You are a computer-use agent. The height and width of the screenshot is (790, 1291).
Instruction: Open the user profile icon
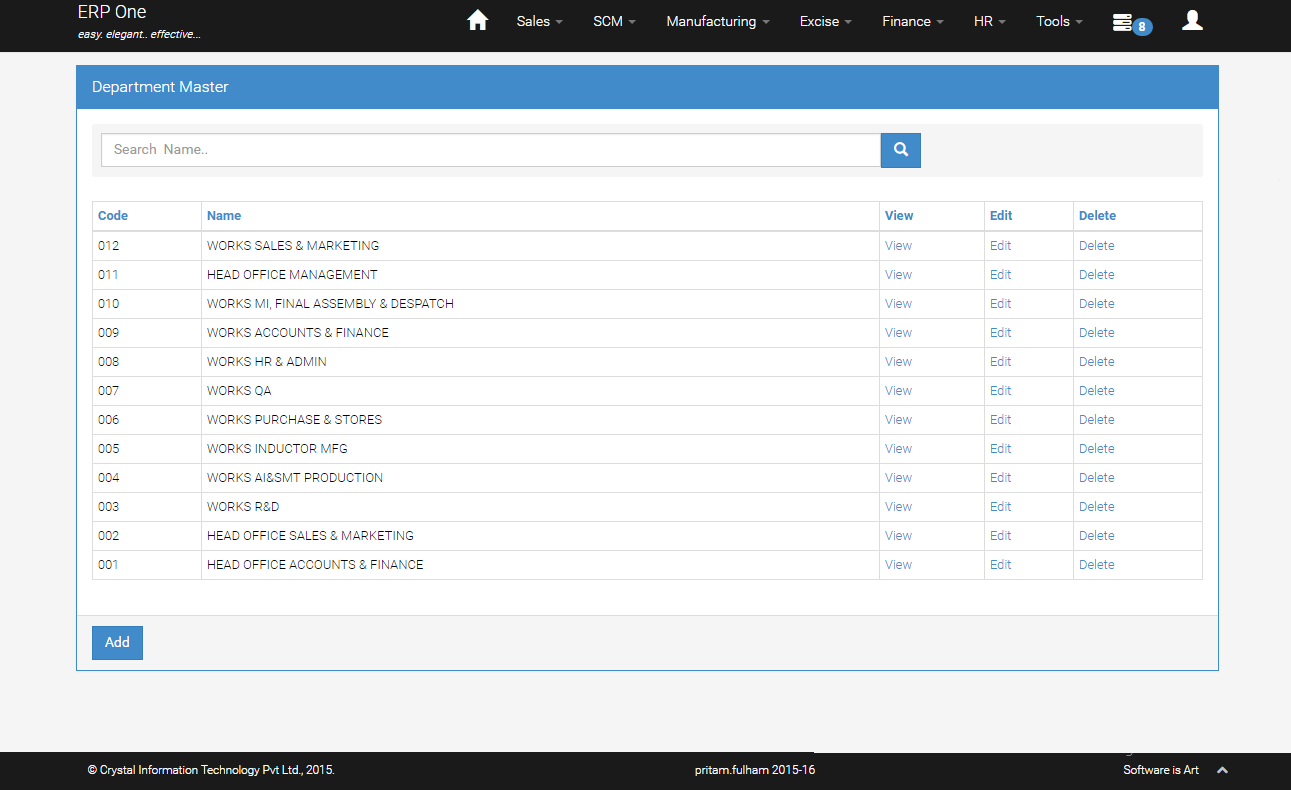(x=1191, y=21)
